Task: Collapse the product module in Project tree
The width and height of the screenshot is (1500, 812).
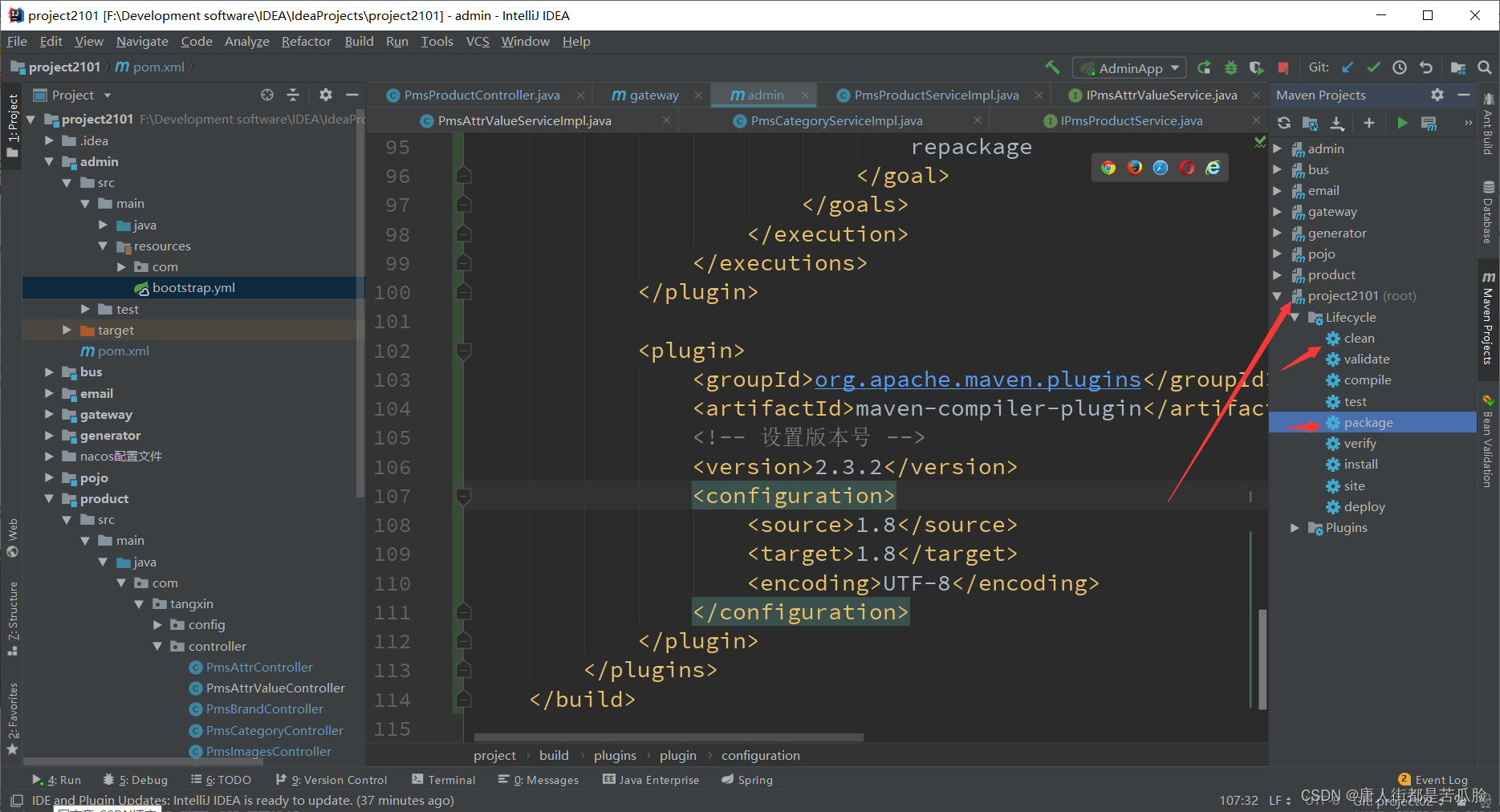Action: (49, 499)
